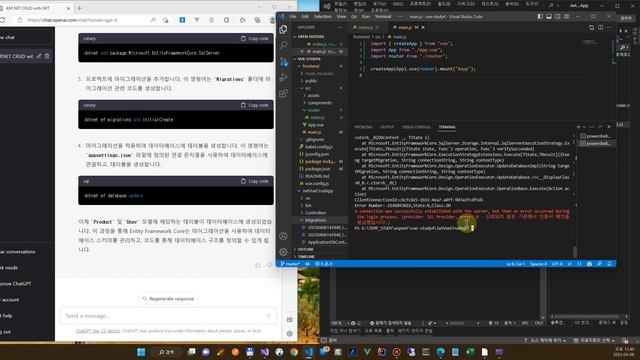Open the Manage gear in VS Code activity bar

283,252
